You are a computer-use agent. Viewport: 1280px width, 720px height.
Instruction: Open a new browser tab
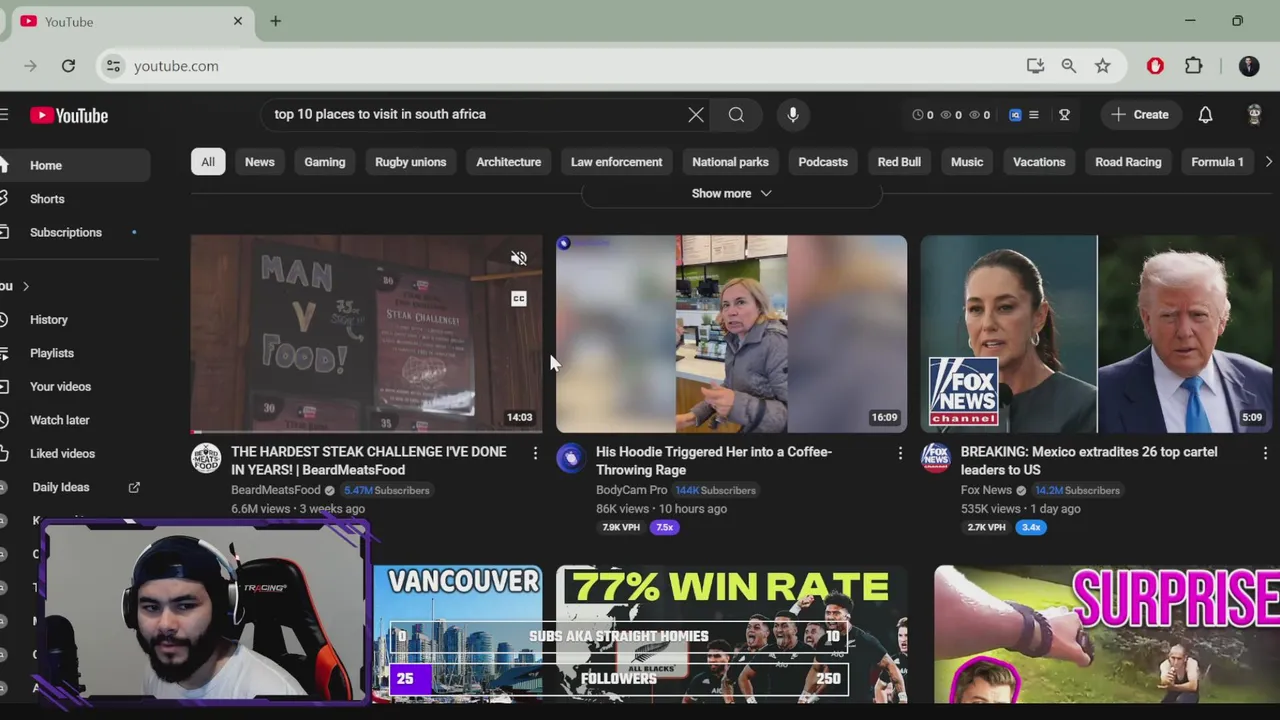(275, 21)
